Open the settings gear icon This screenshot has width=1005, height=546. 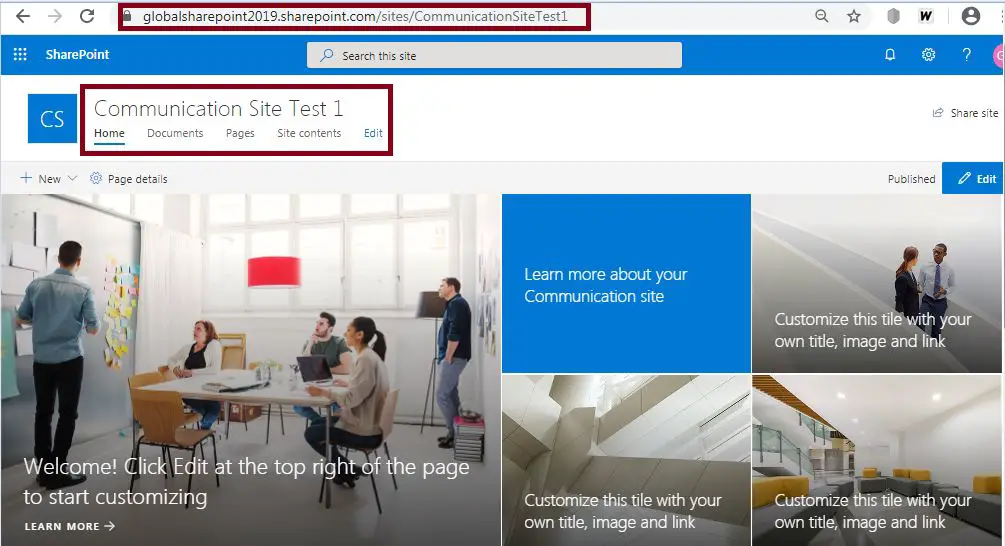pos(928,54)
